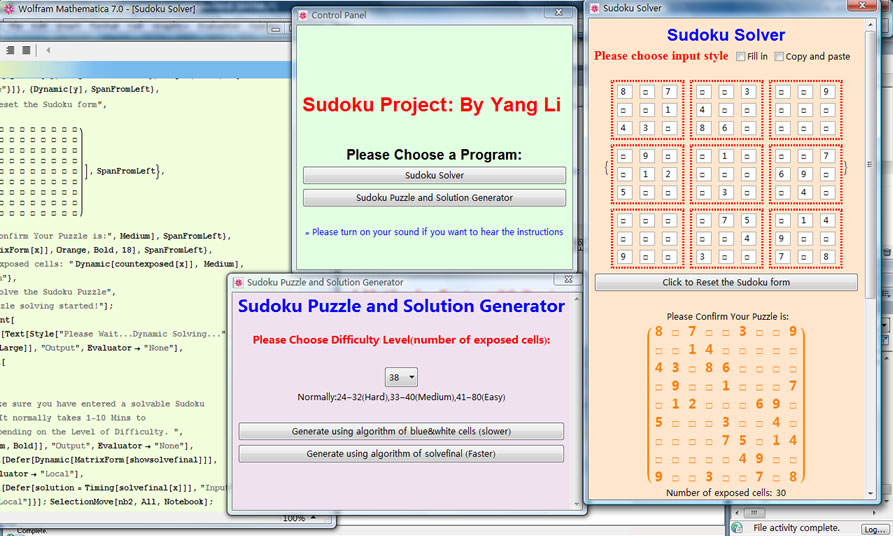Viewport: 893px width, 536px height.
Task: Click the 'Please Choose a Program:' label
Action: [434, 155]
